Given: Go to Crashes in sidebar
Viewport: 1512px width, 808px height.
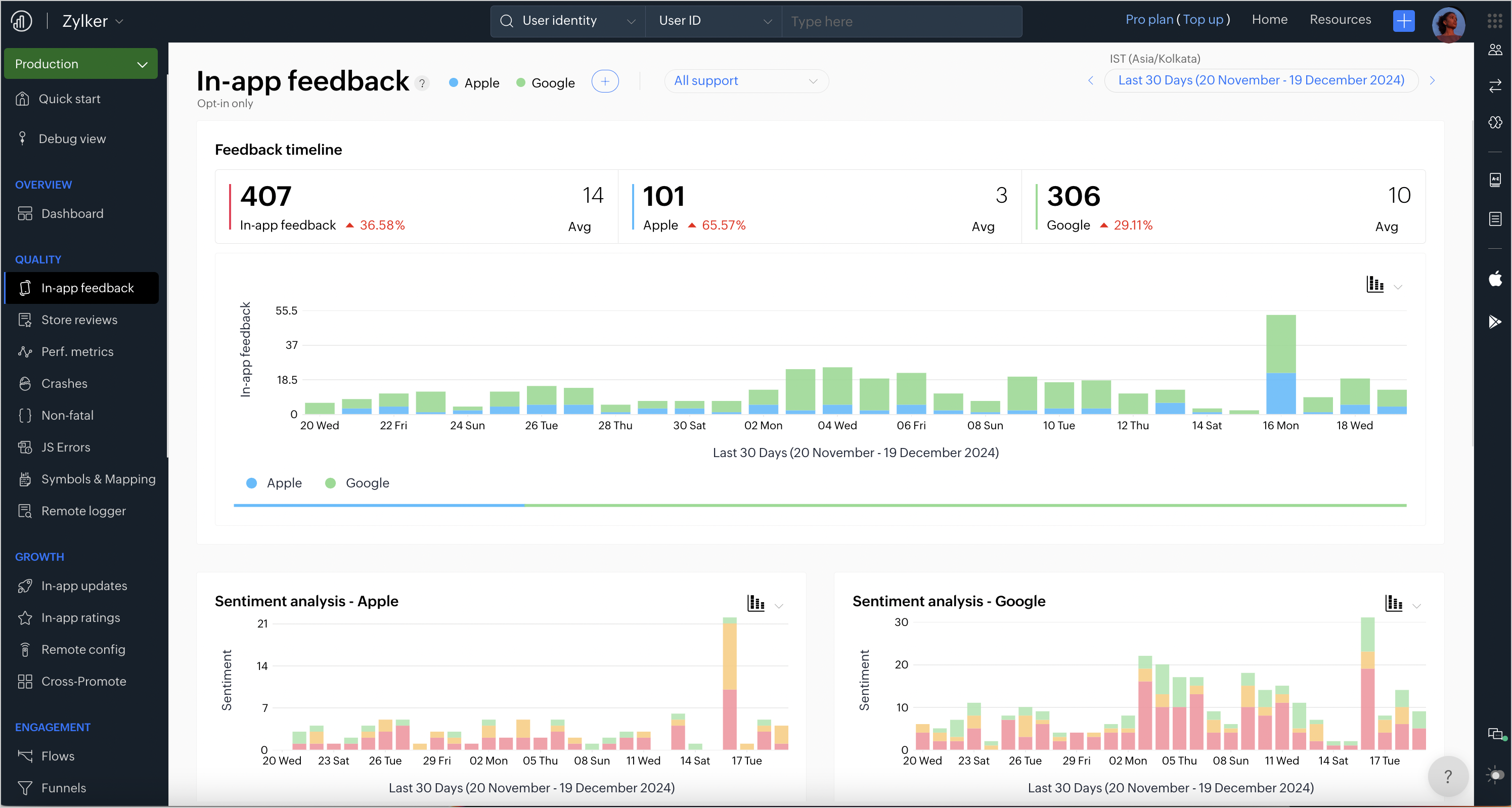Looking at the screenshot, I should click(x=64, y=383).
